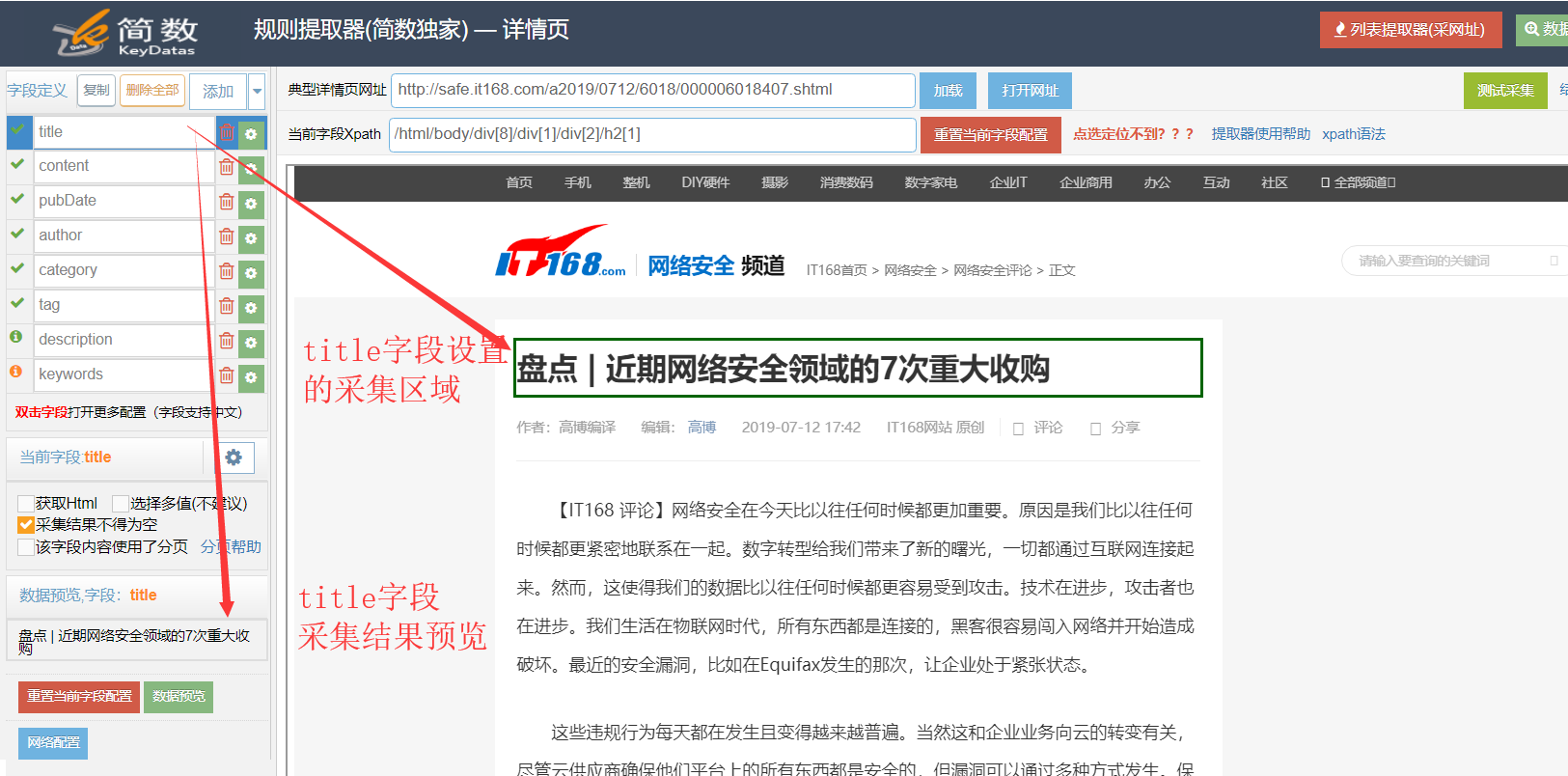
Task: Run the green 测试采集 button
Action: [1505, 91]
